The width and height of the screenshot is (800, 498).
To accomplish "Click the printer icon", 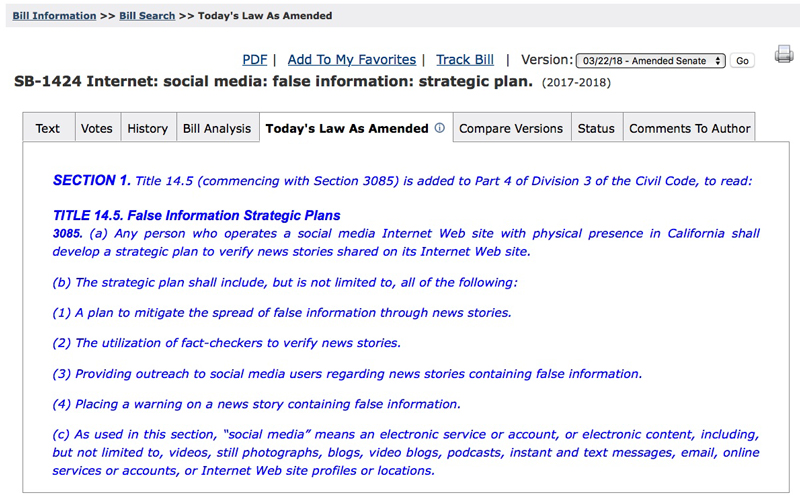I will click(x=784, y=54).
